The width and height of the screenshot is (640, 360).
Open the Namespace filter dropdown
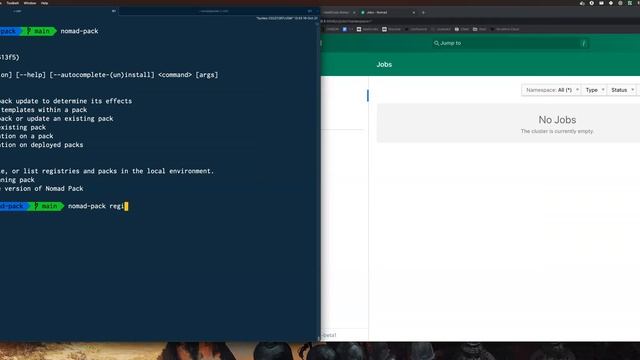551,90
